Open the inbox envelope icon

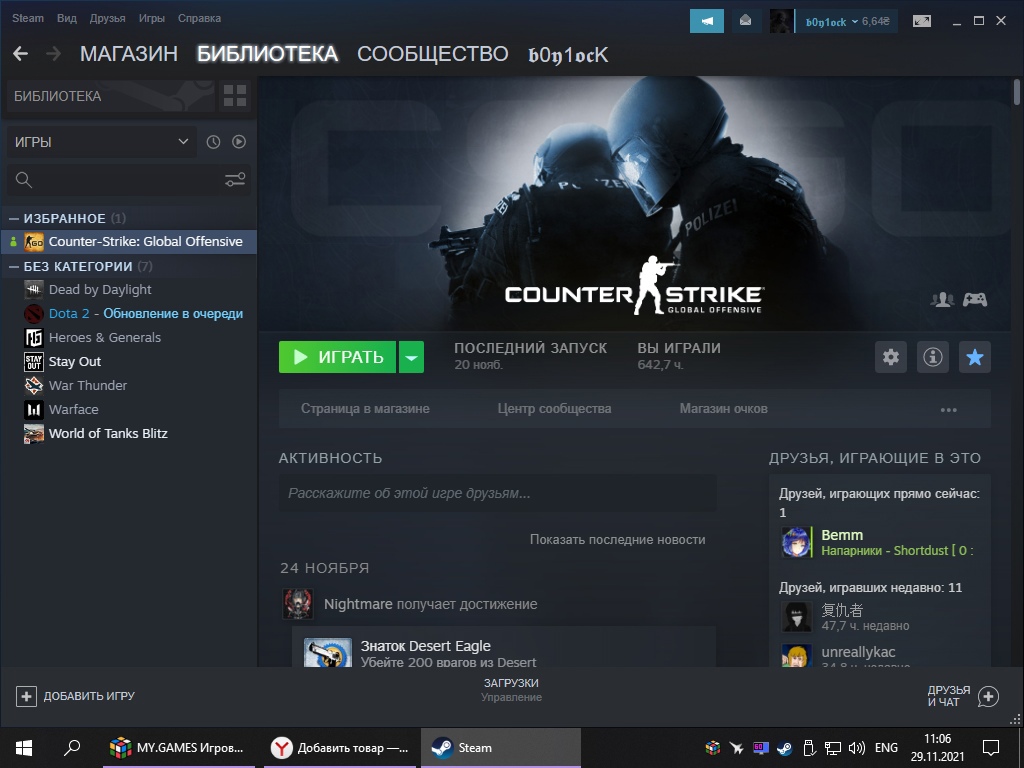pos(745,21)
